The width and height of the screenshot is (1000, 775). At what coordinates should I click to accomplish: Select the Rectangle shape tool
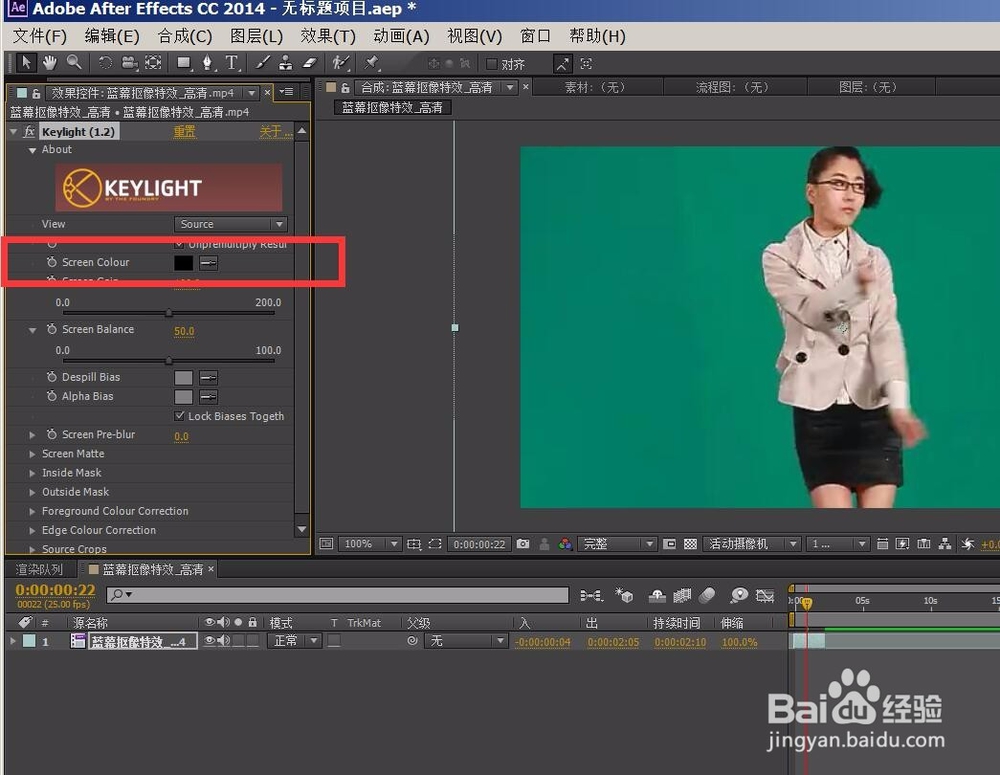point(184,63)
